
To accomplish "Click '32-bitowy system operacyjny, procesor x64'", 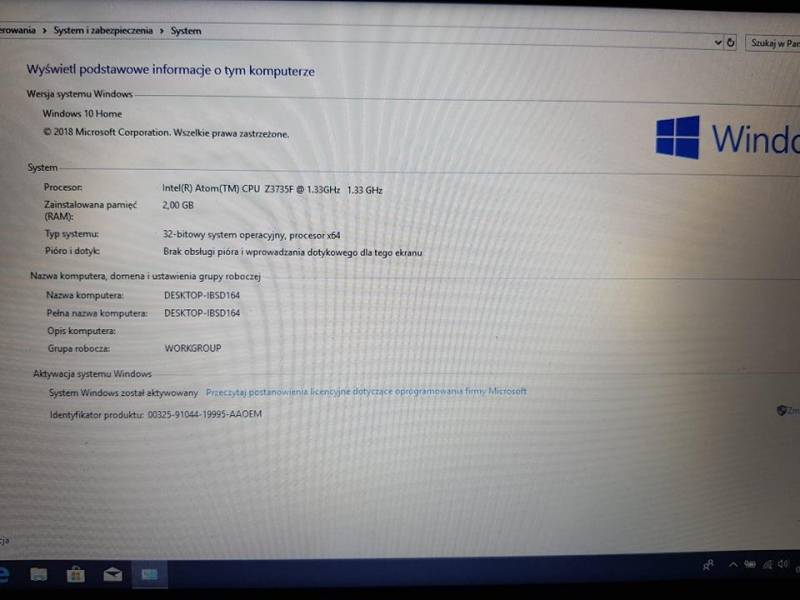I will (252, 235).
